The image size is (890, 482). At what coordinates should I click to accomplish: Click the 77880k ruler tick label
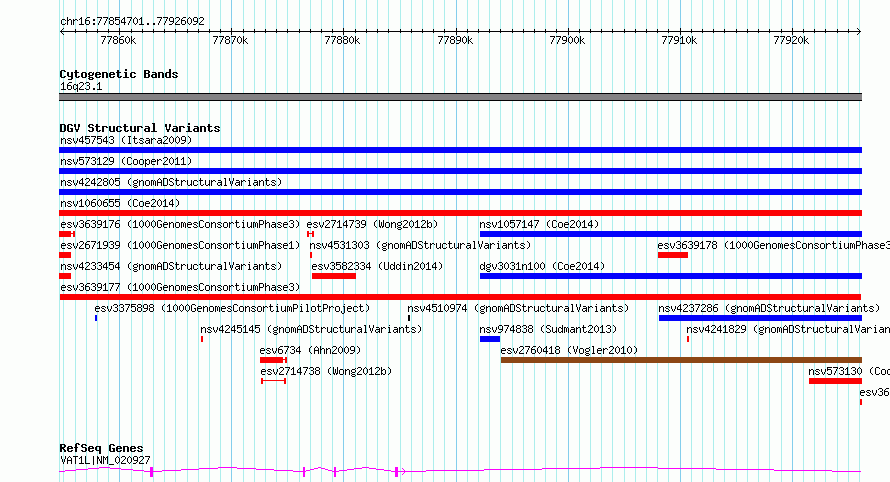342,40
